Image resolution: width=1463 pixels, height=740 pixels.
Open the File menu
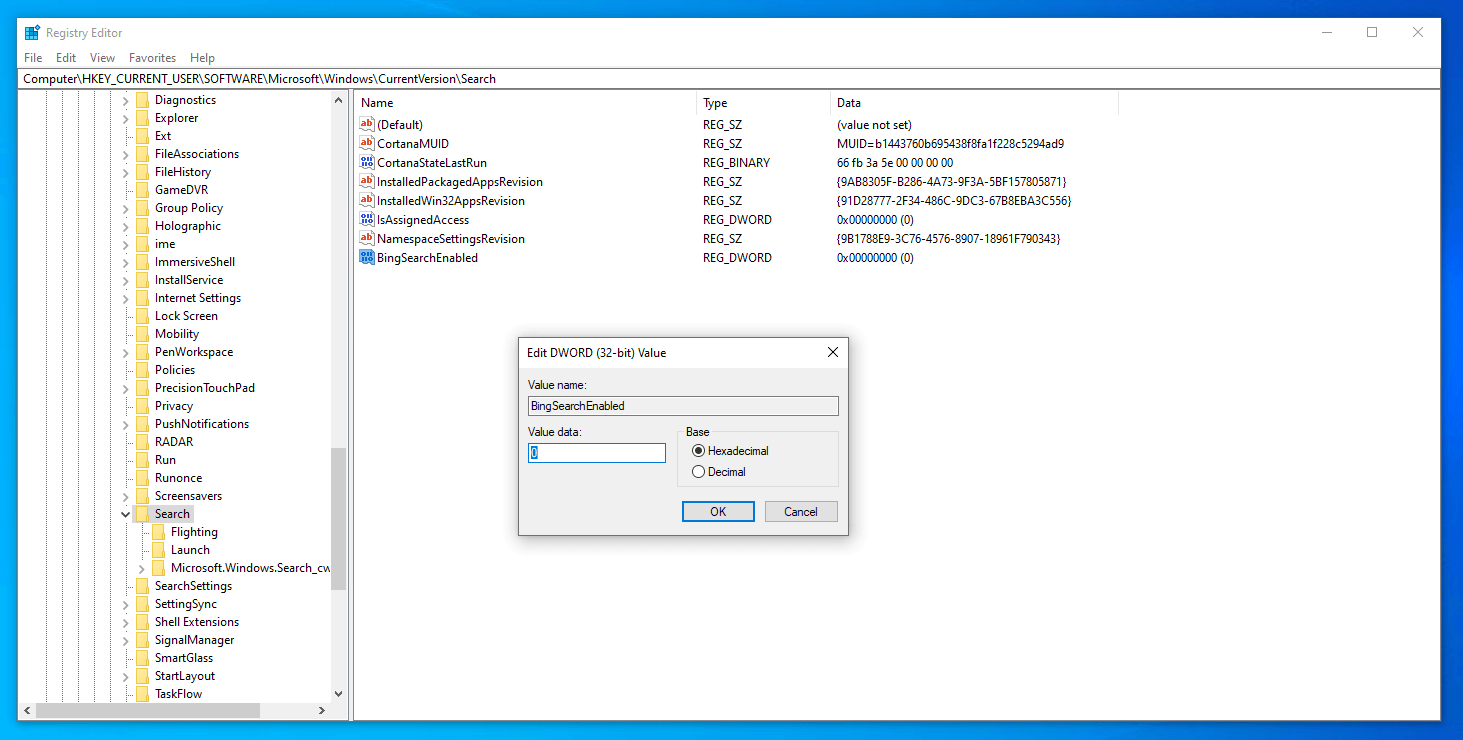[33, 58]
